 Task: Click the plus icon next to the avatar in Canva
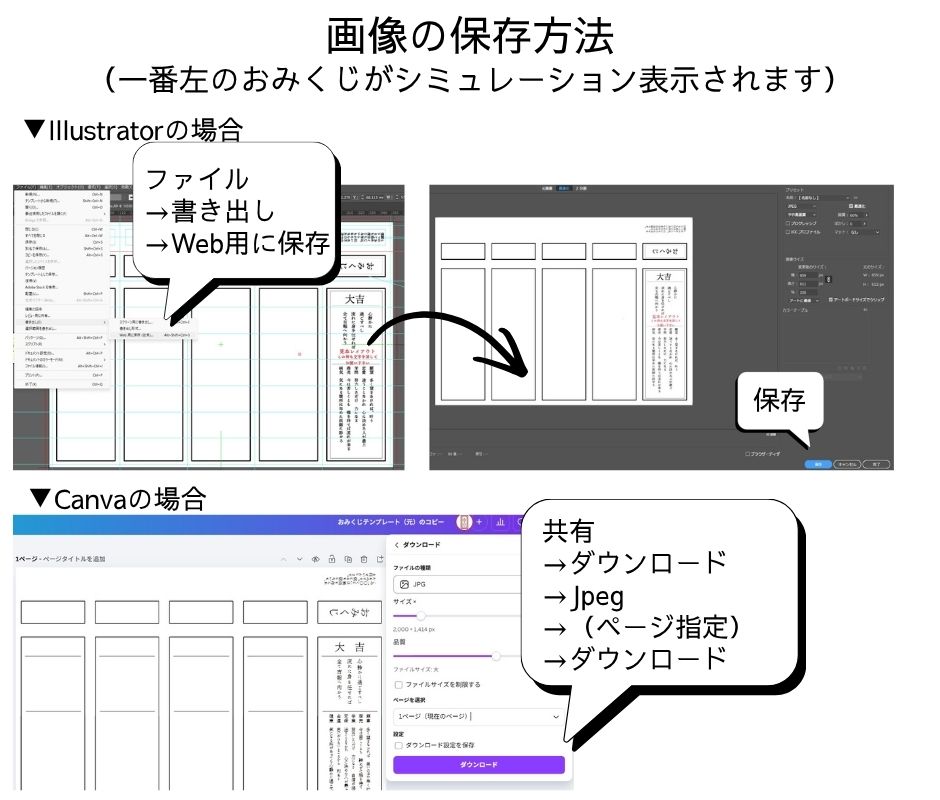(479, 522)
